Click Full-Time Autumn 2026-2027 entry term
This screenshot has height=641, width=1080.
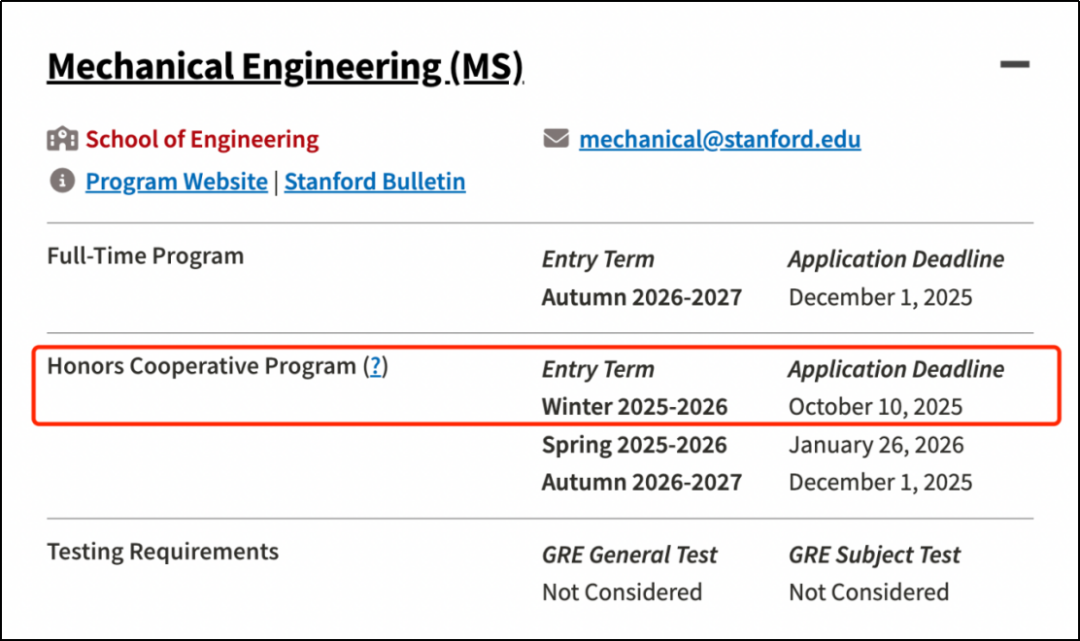[642, 297]
